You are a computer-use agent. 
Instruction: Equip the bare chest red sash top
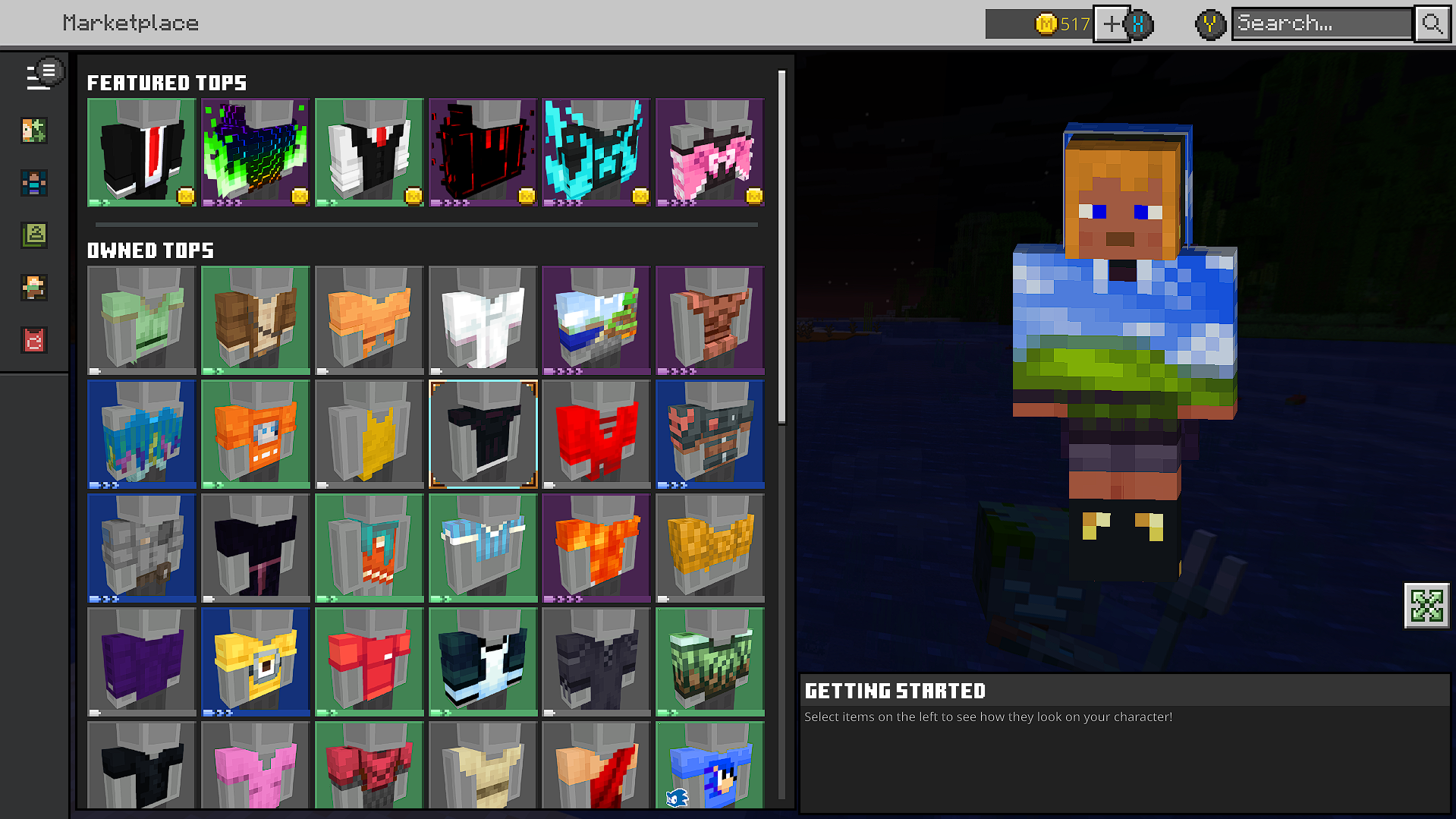[596, 765]
